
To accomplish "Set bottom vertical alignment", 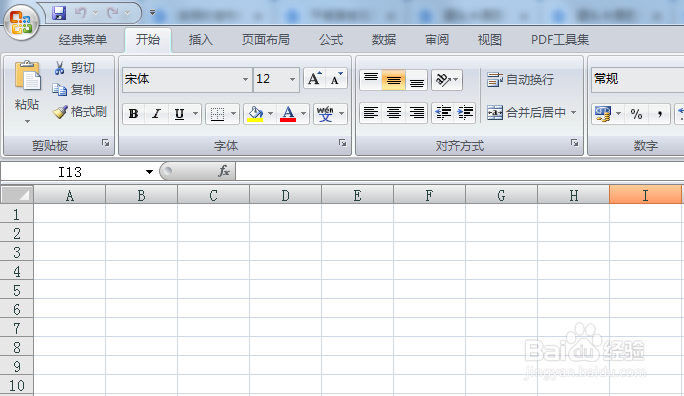I will [x=417, y=79].
